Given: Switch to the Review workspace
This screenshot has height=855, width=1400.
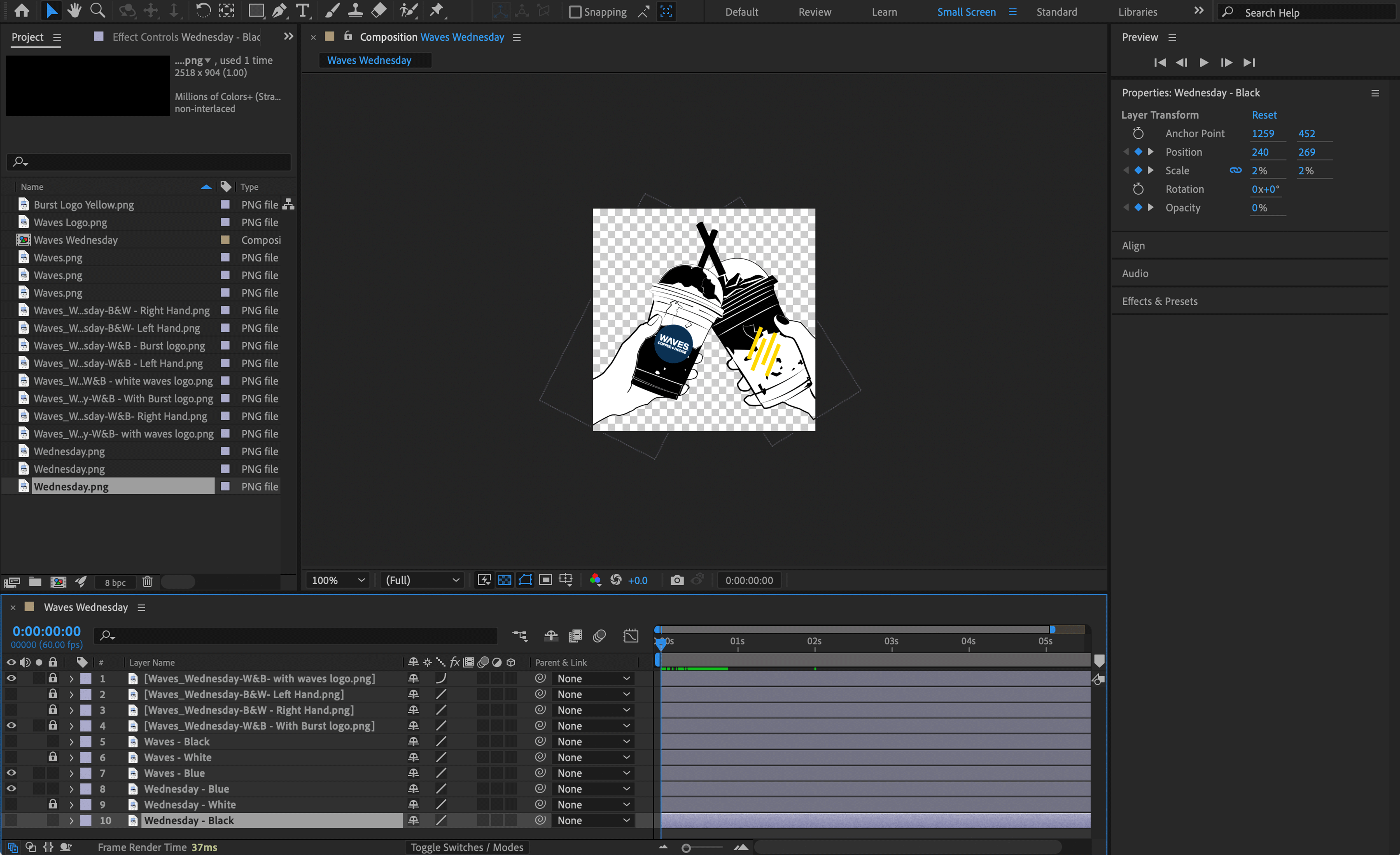Looking at the screenshot, I should [815, 12].
